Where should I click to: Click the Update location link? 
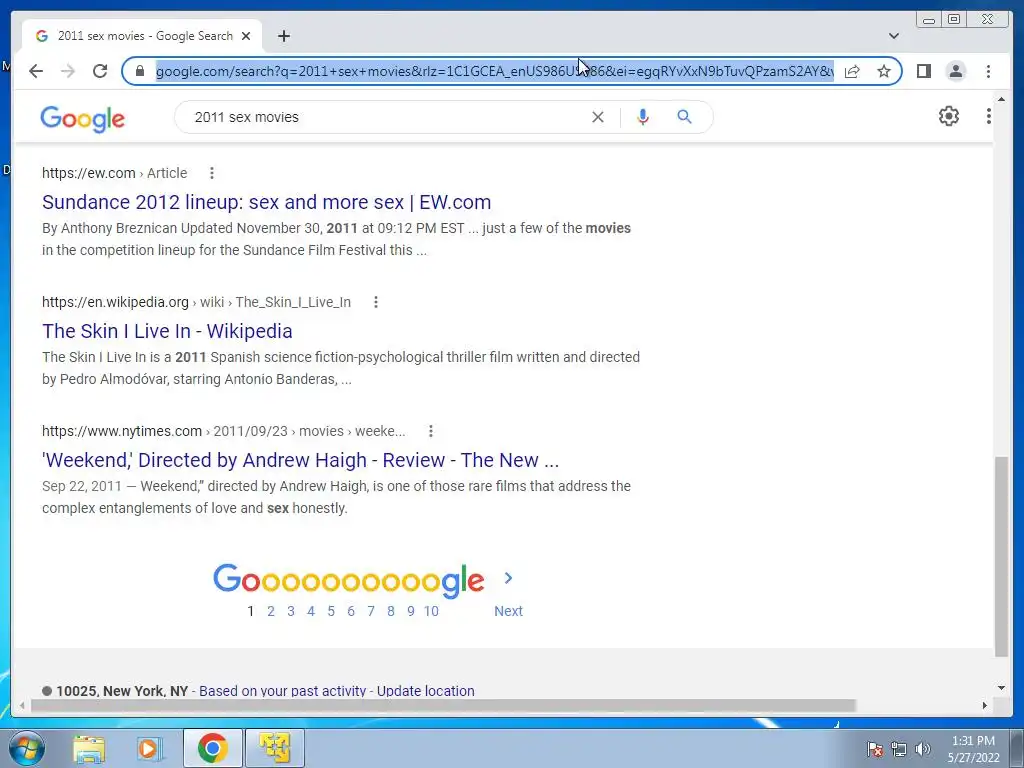(x=426, y=691)
